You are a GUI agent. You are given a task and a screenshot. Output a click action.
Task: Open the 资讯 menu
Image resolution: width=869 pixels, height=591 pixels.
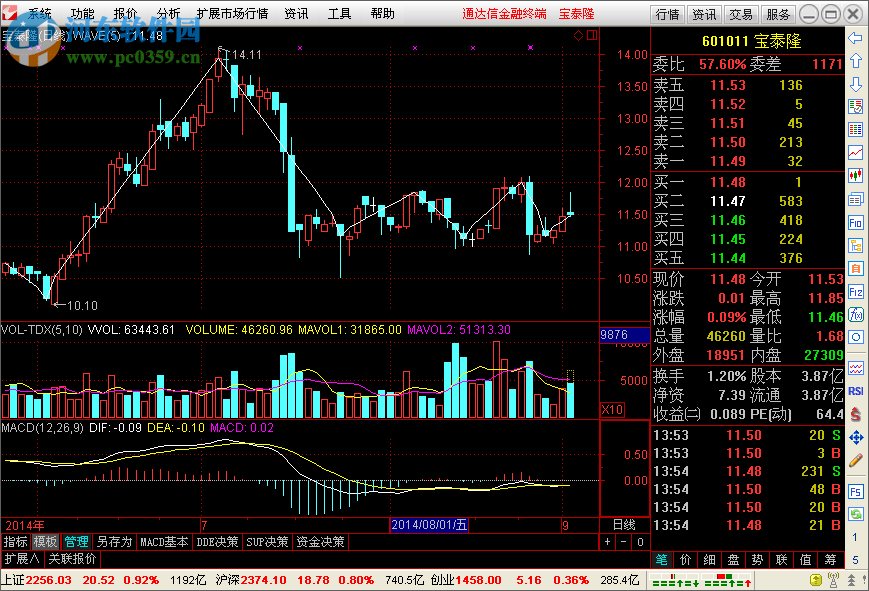(x=297, y=13)
